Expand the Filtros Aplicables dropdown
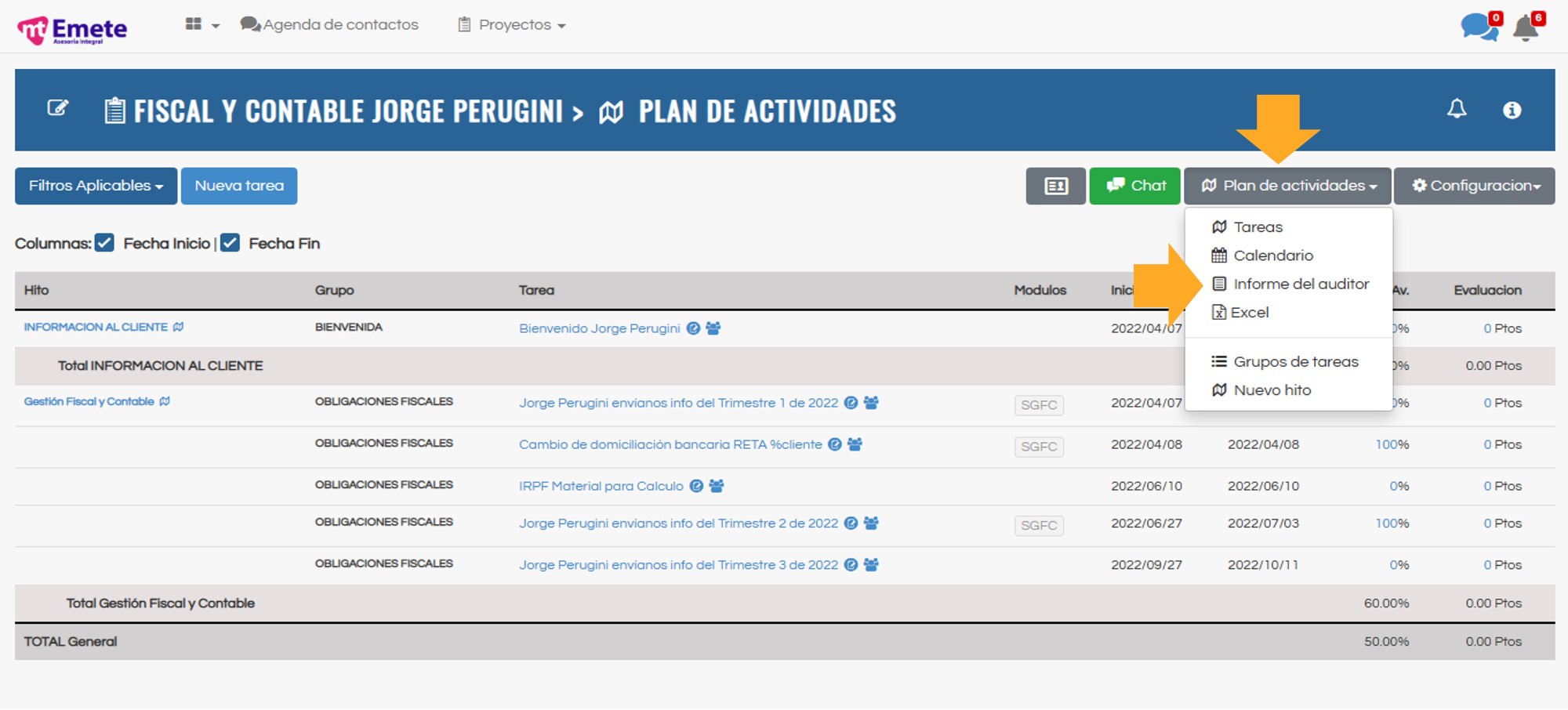The width and height of the screenshot is (1568, 710). point(96,187)
